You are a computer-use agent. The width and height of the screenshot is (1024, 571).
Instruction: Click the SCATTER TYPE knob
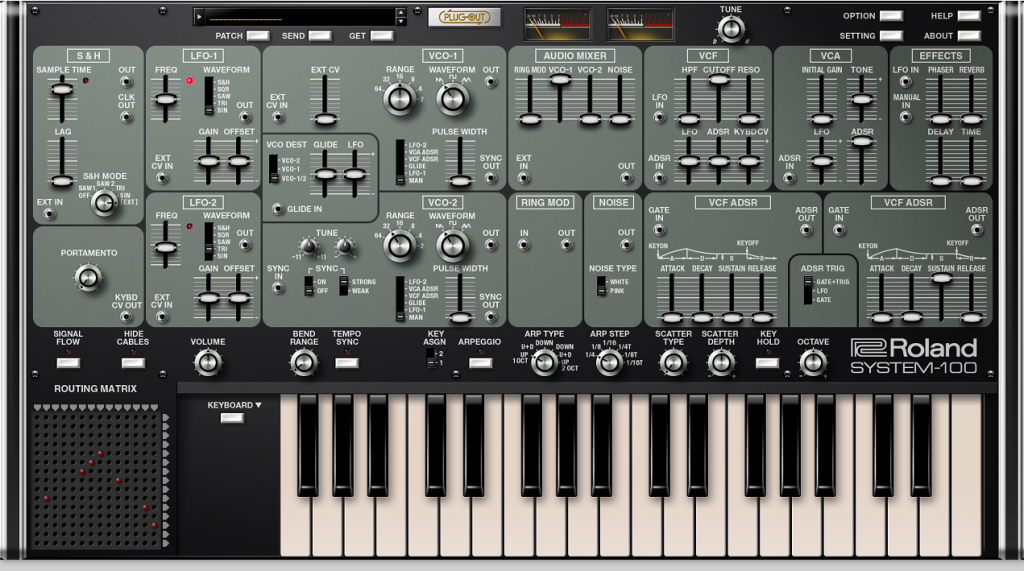[673, 363]
